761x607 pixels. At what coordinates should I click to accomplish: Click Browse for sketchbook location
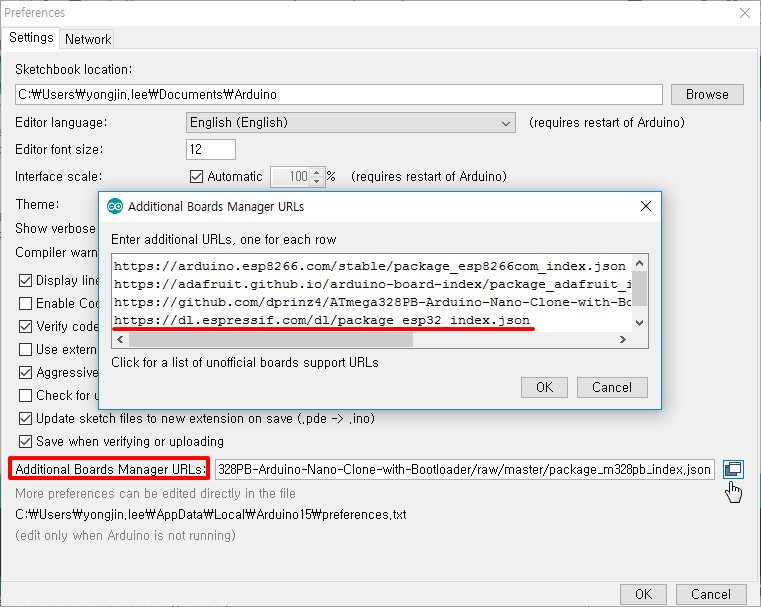pos(707,94)
